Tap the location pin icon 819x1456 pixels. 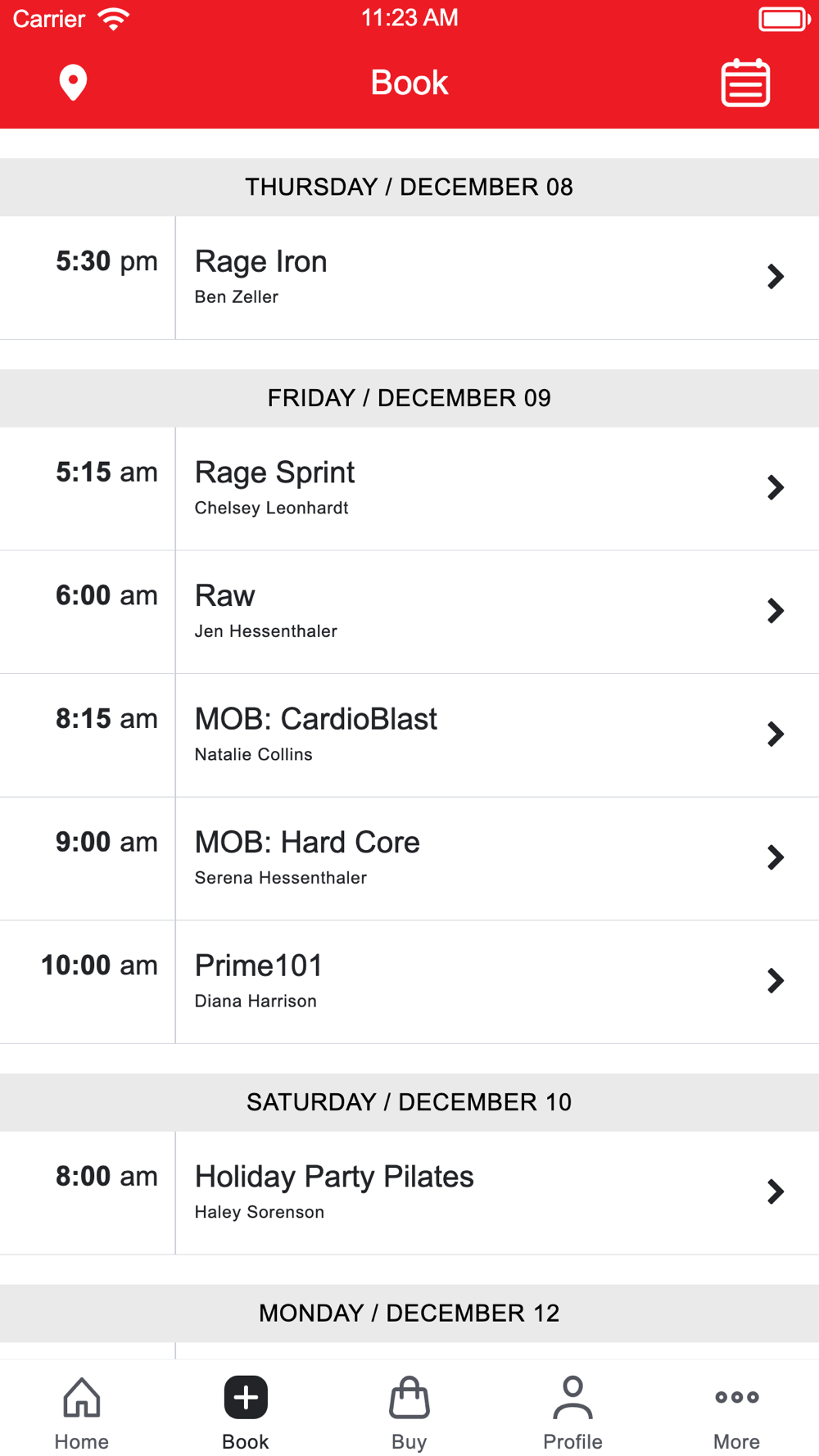click(73, 83)
